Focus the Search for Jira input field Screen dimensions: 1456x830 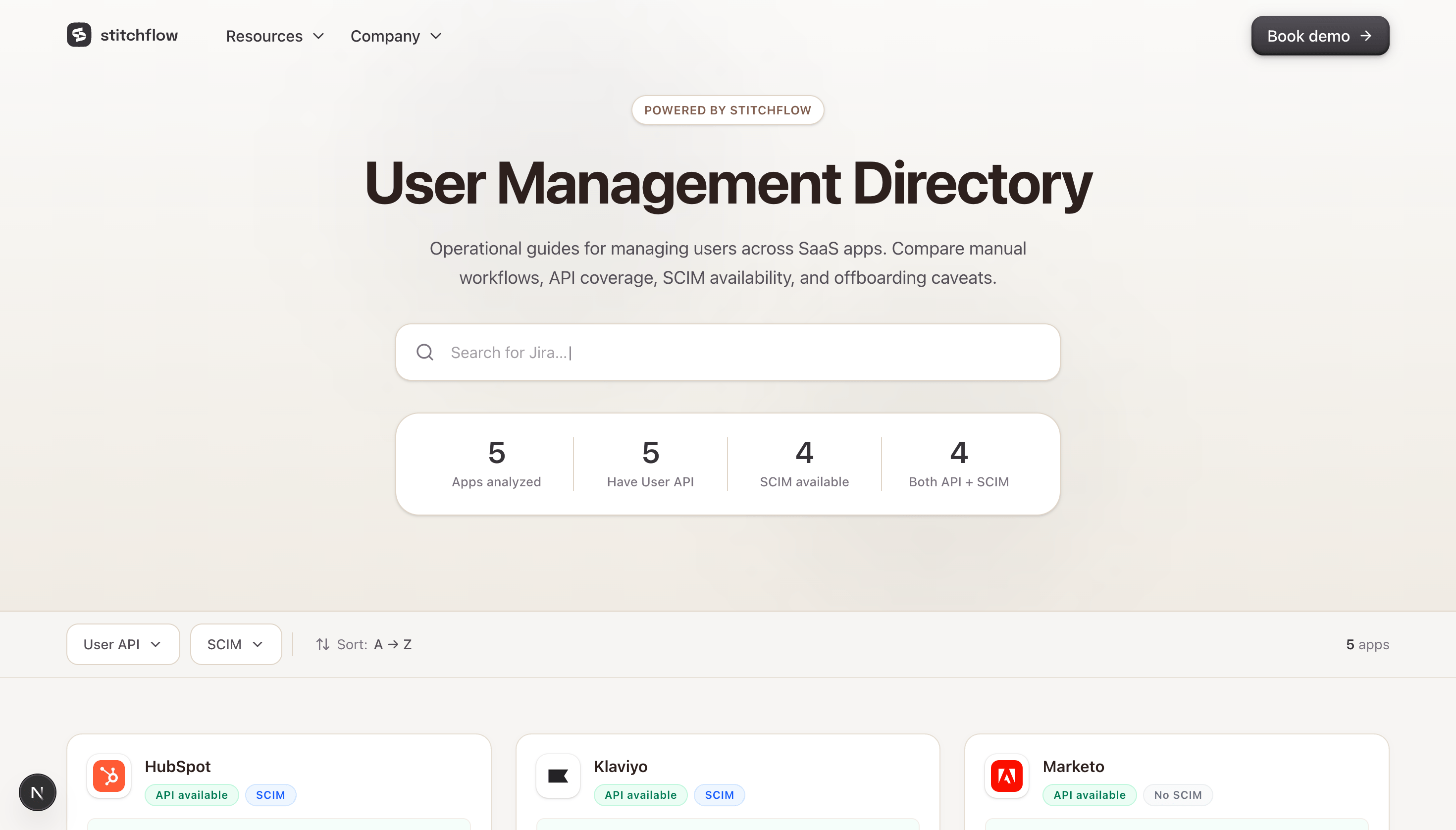pyautogui.click(x=728, y=352)
